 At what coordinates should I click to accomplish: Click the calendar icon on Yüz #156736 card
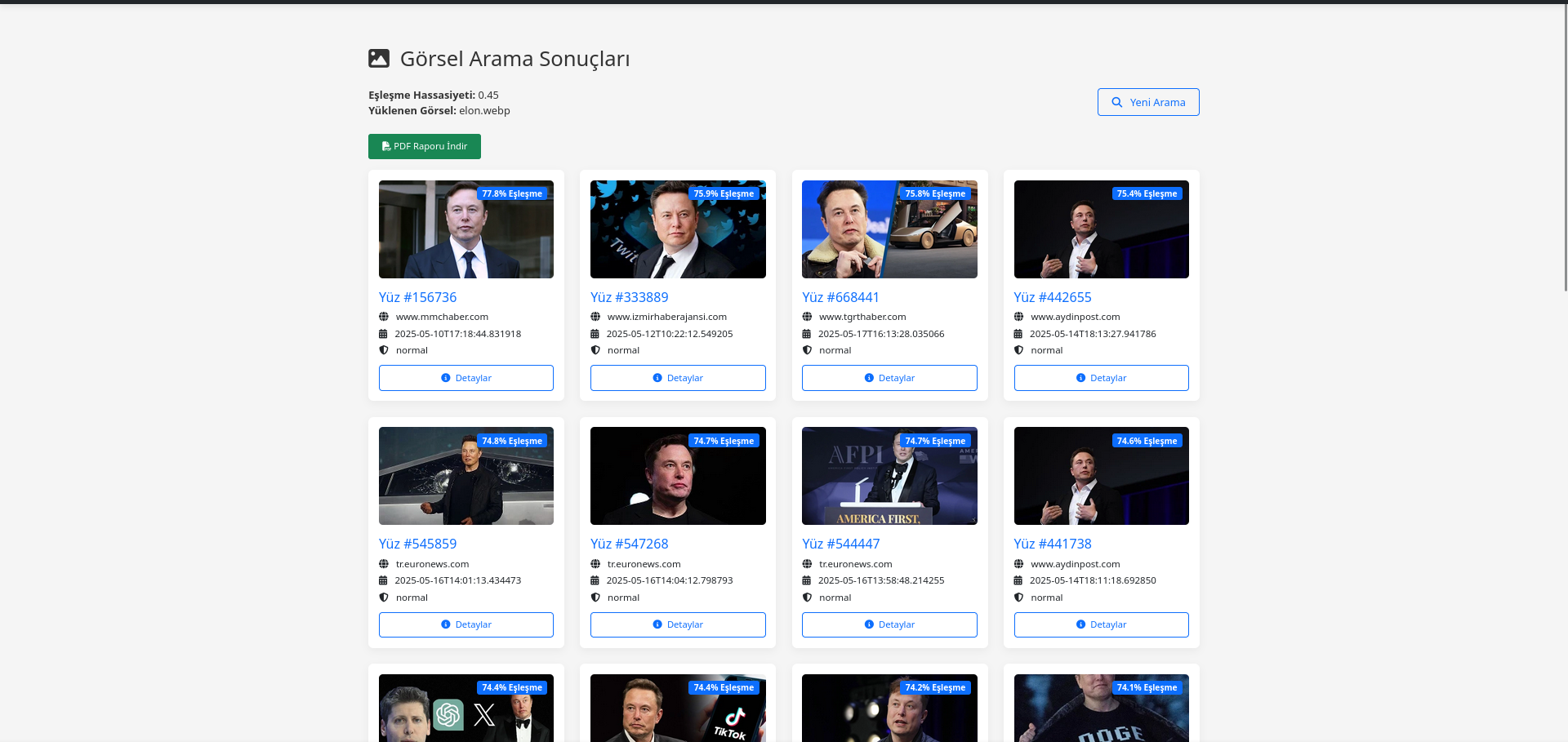[x=384, y=333]
